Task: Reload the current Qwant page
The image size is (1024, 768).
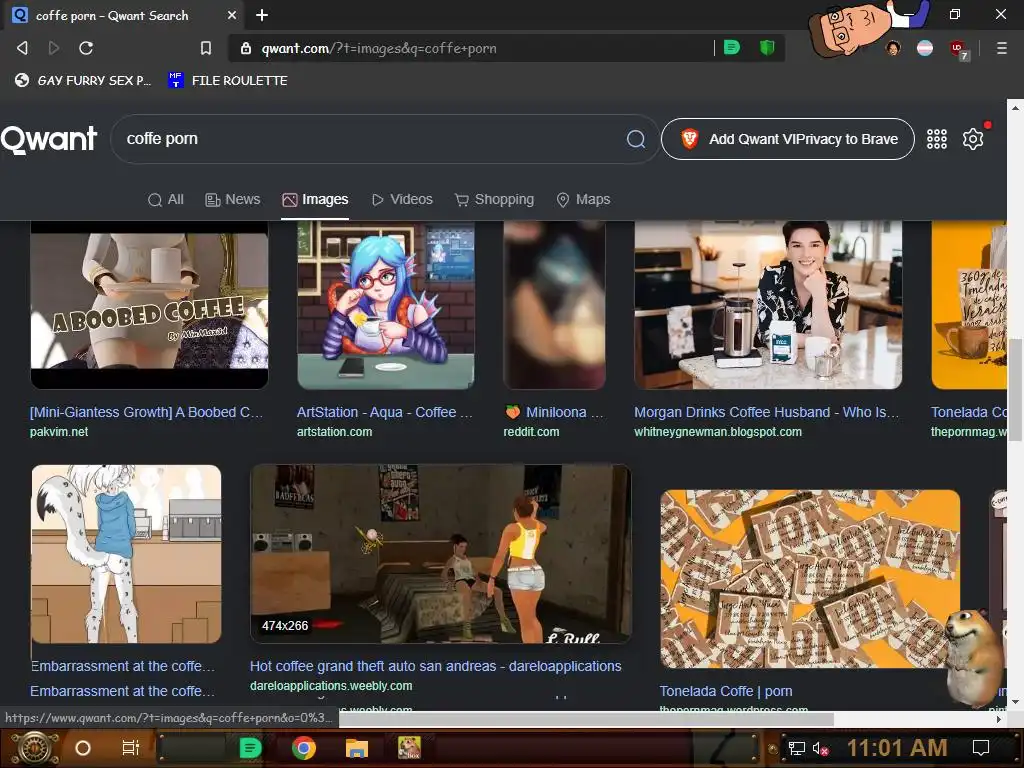Action: (86, 48)
